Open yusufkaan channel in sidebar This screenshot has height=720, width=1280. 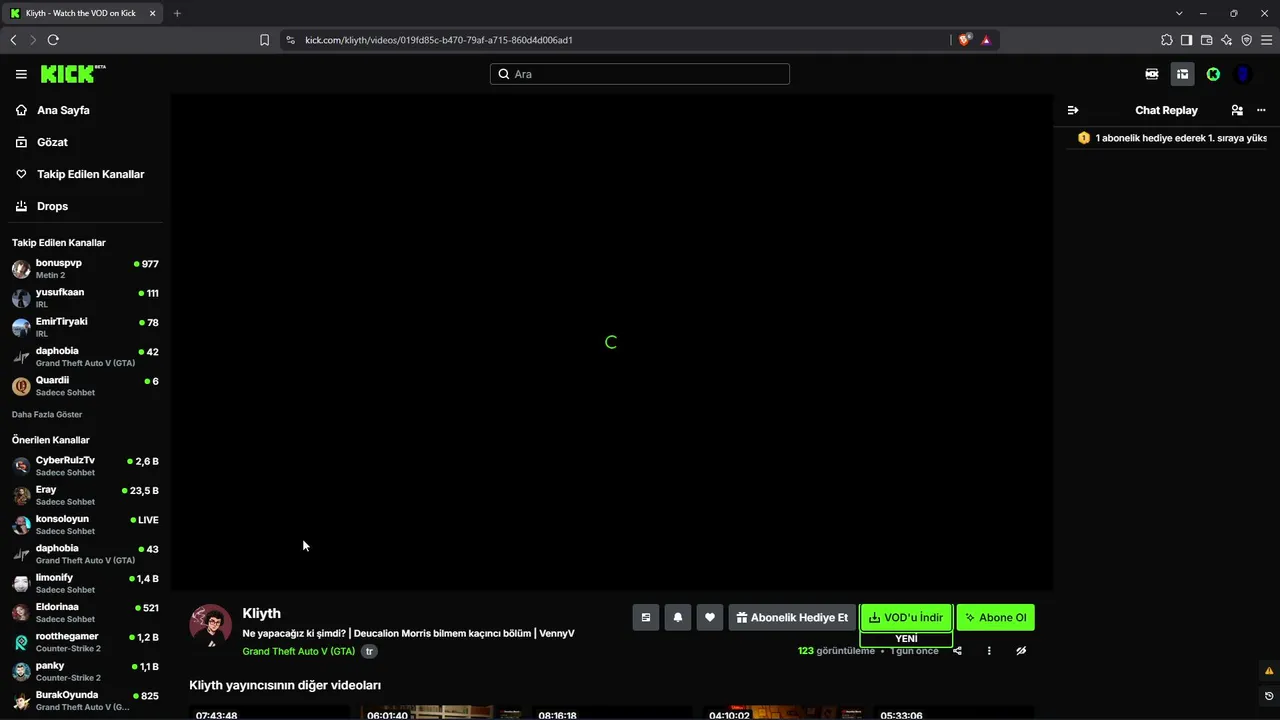click(x=85, y=298)
